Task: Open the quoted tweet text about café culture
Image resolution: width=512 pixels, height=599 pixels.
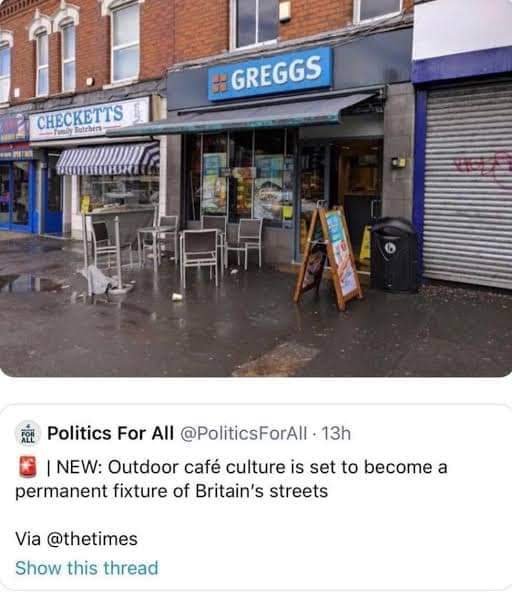Action: (231, 479)
